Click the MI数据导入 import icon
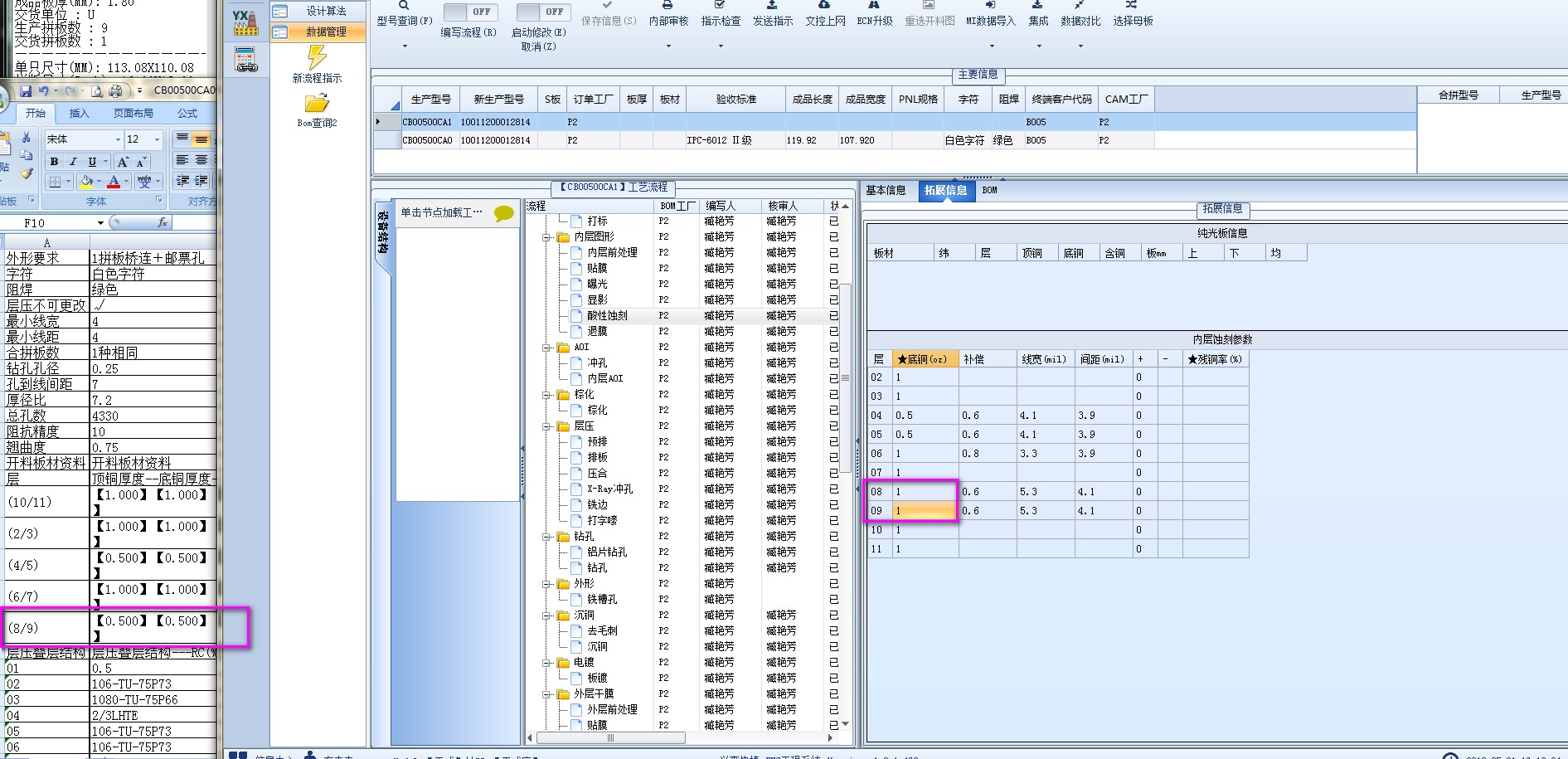The image size is (1568, 759). (x=990, y=5)
